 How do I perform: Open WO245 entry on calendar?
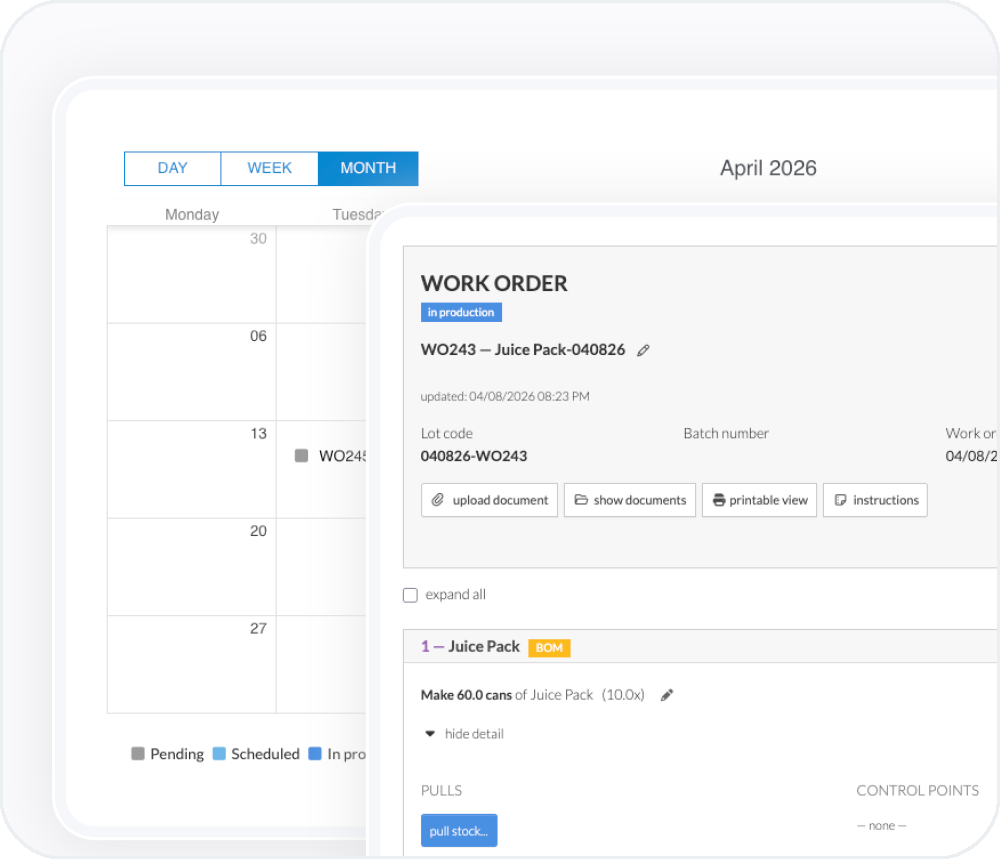330,456
